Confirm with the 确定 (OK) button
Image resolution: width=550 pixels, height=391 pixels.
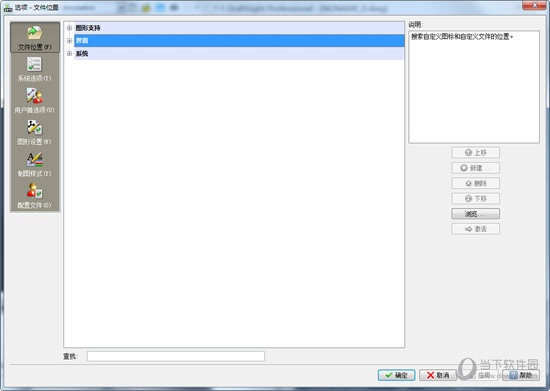pyautogui.click(x=396, y=375)
